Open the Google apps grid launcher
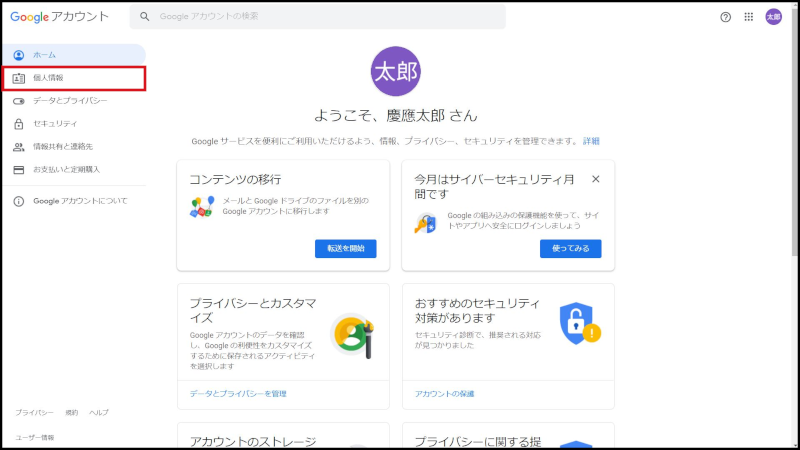The width and height of the screenshot is (800, 450). [x=749, y=17]
